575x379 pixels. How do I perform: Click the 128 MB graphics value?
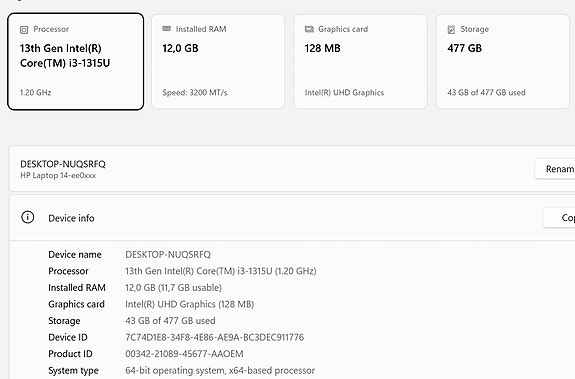point(323,48)
